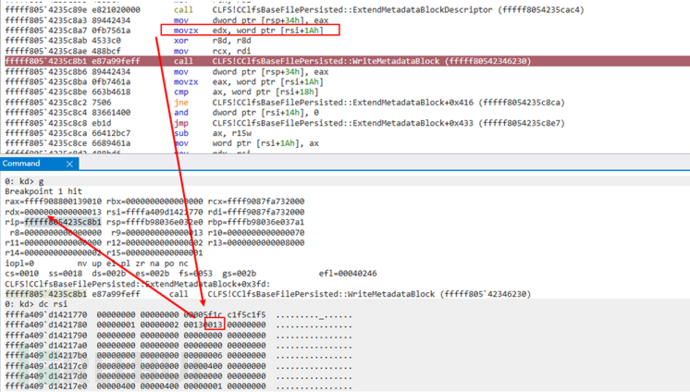Switch to the Command tab

[21, 164]
